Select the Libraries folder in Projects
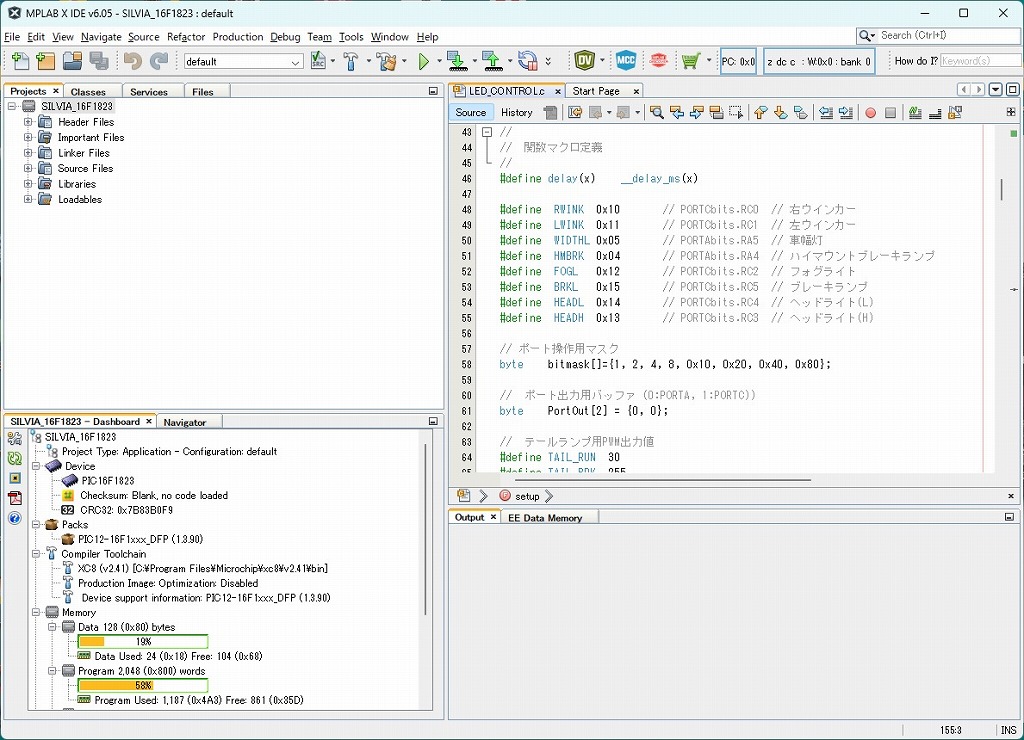The image size is (1024, 740). click(76, 184)
